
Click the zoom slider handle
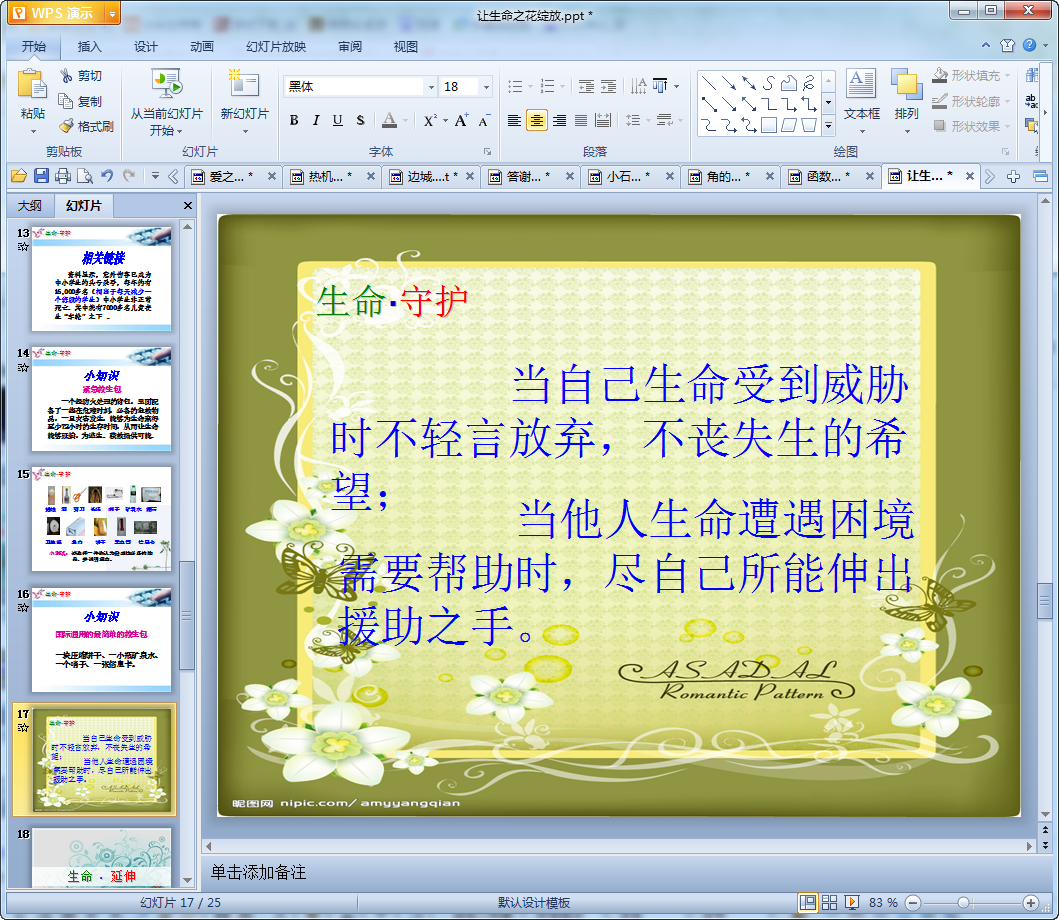[x=964, y=902]
